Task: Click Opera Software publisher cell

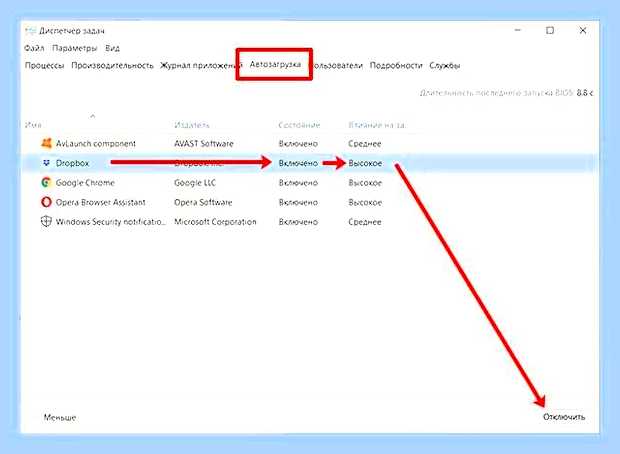Action: (x=203, y=202)
